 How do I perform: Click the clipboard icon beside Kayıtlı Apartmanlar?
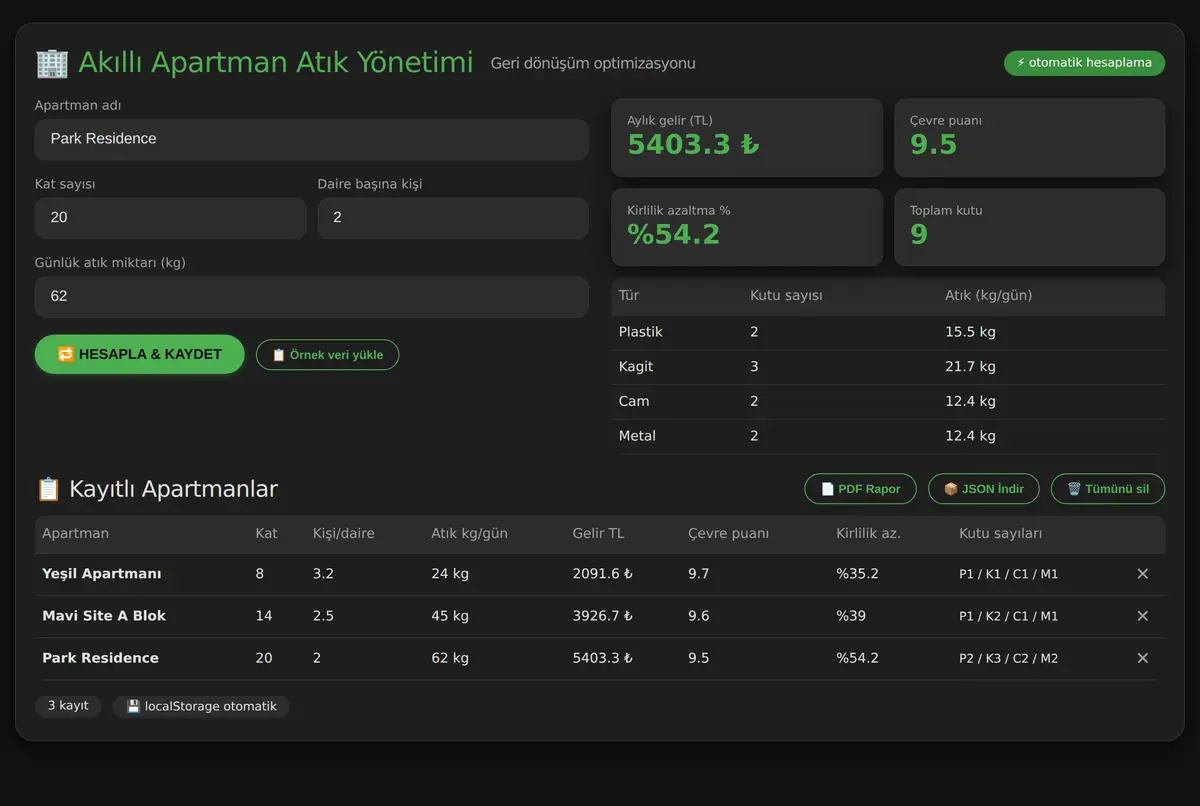point(48,489)
